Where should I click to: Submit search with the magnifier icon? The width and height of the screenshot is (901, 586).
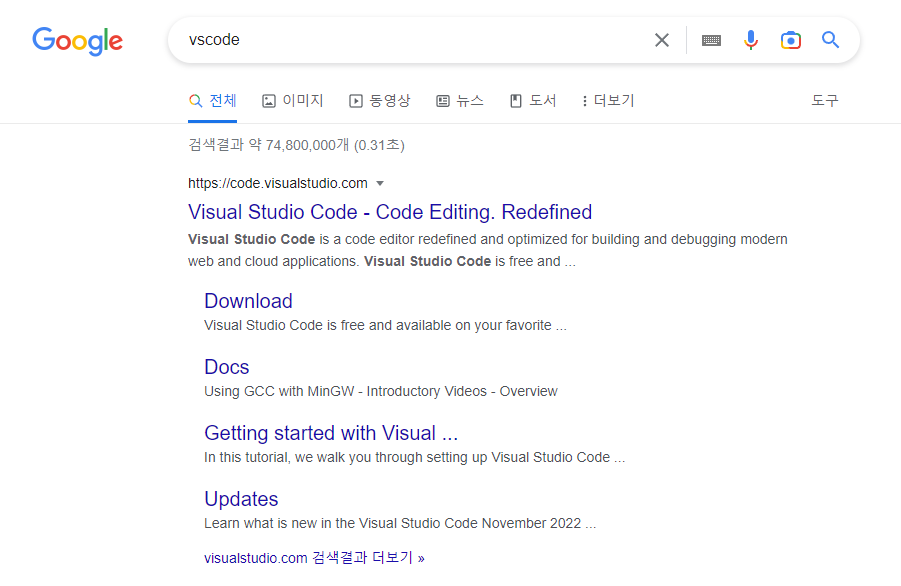click(830, 40)
